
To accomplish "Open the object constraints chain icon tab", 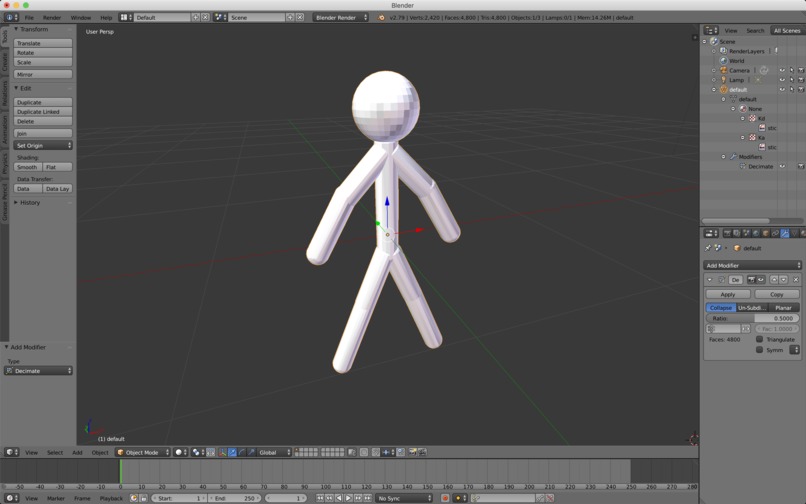I will pos(775,233).
